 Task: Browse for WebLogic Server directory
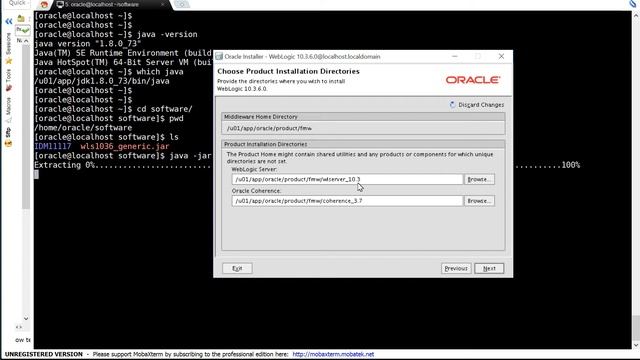click(479, 179)
